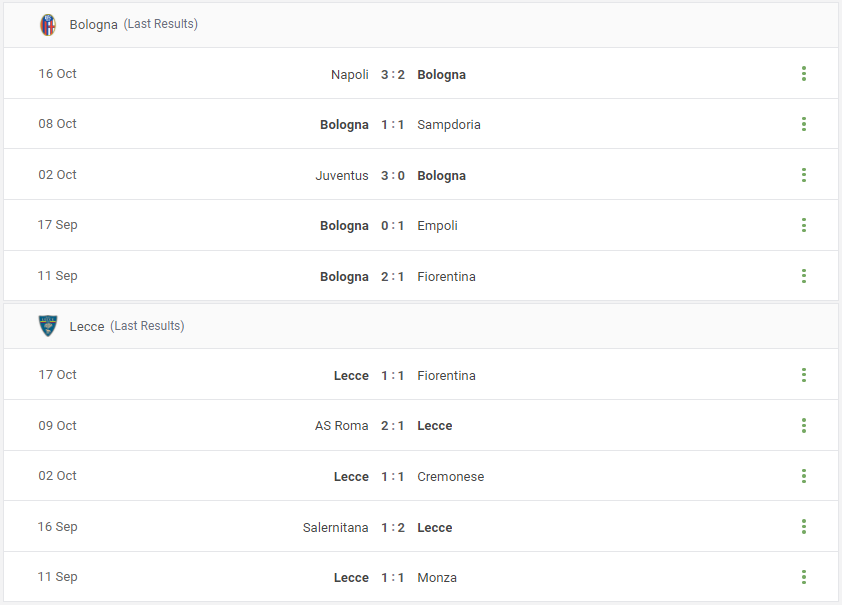Open three-dot menu for Bologna vs Fiorentina
This screenshot has height=605, width=842.
[x=803, y=276]
